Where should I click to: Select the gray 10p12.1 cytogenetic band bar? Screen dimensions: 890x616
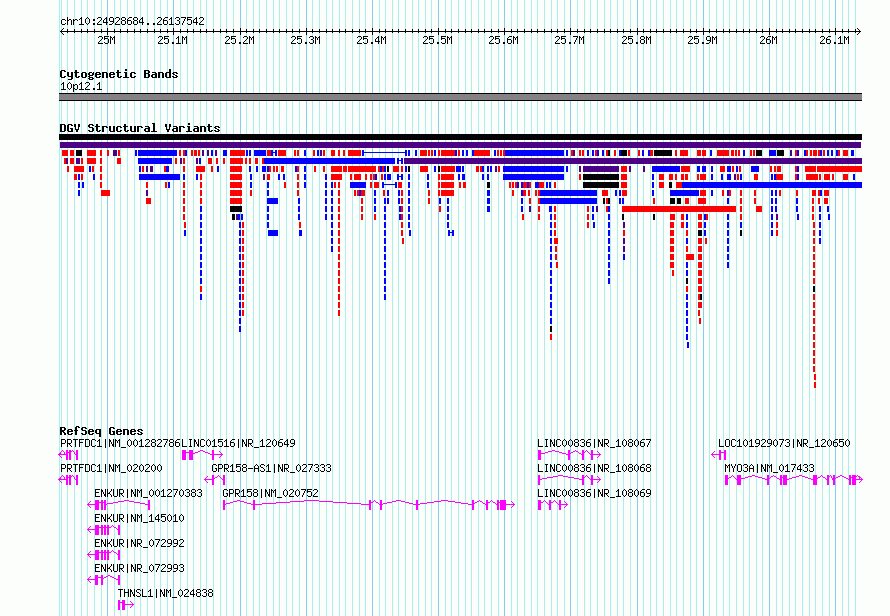460,97
